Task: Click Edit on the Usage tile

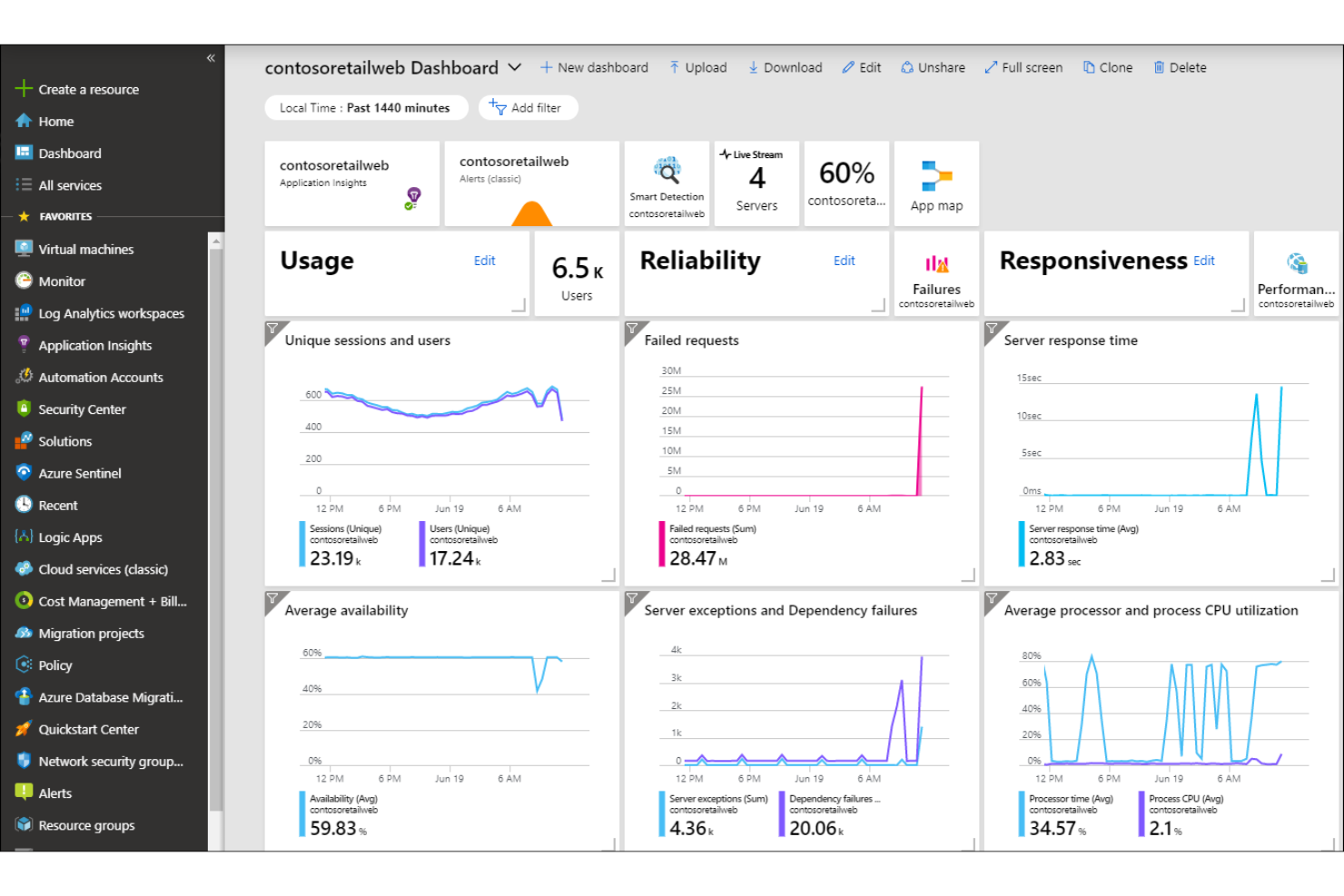Action: click(484, 261)
